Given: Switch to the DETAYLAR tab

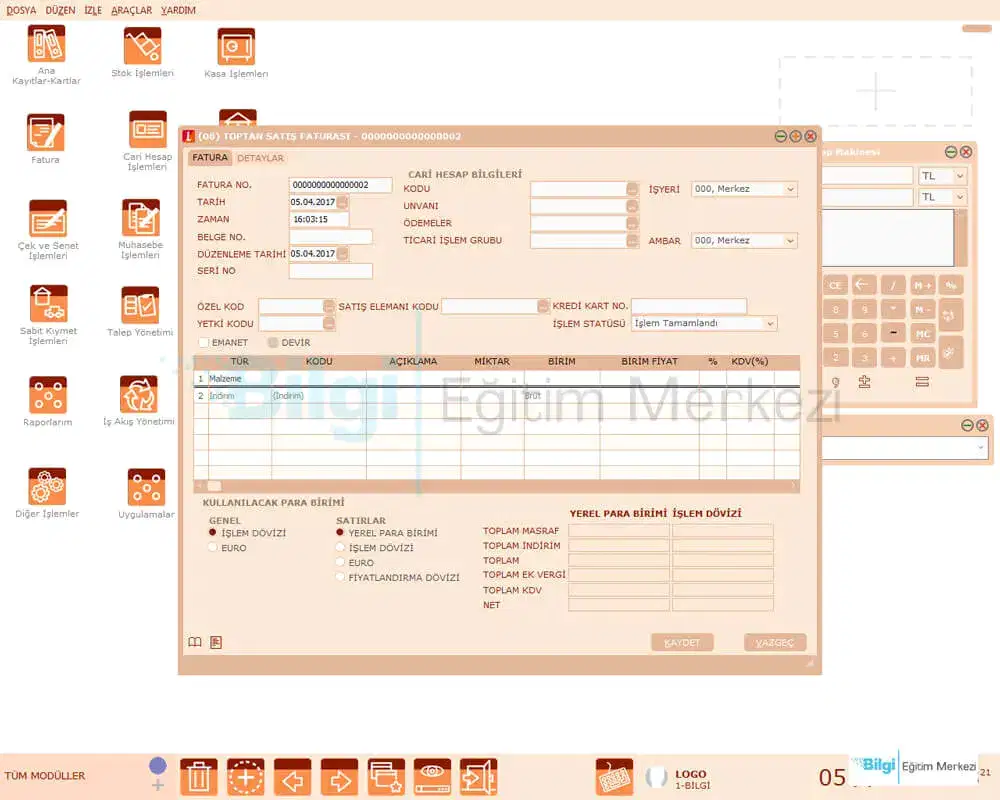Looking at the screenshot, I should 260,158.
